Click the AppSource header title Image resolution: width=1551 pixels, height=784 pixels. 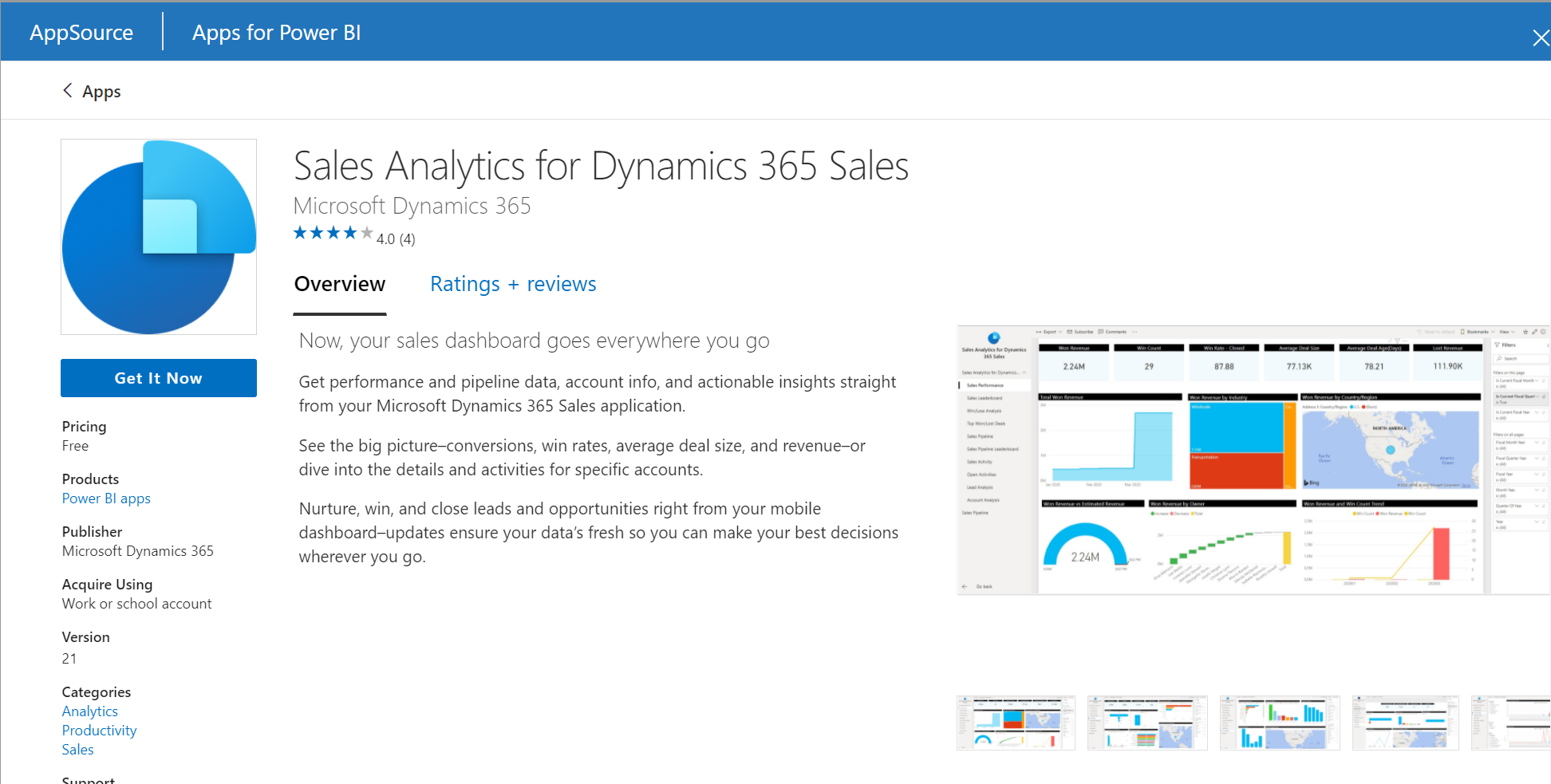click(81, 33)
